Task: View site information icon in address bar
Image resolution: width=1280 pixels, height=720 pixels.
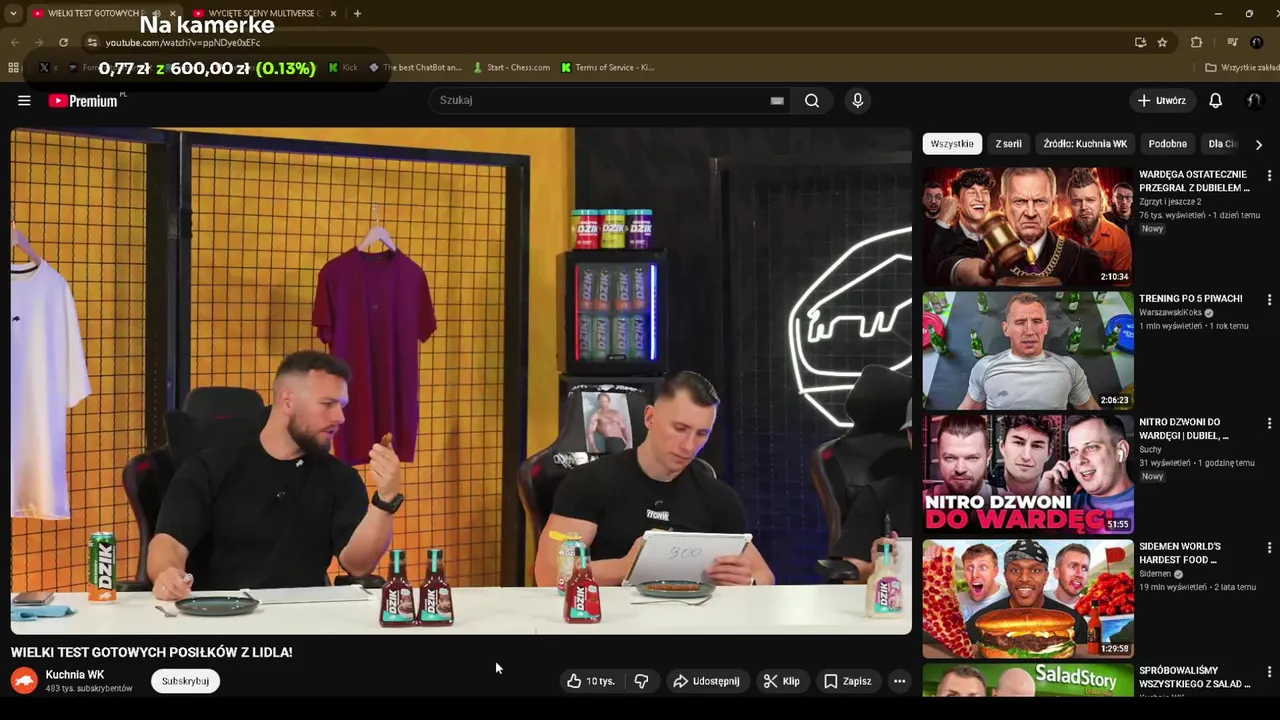Action: [92, 42]
